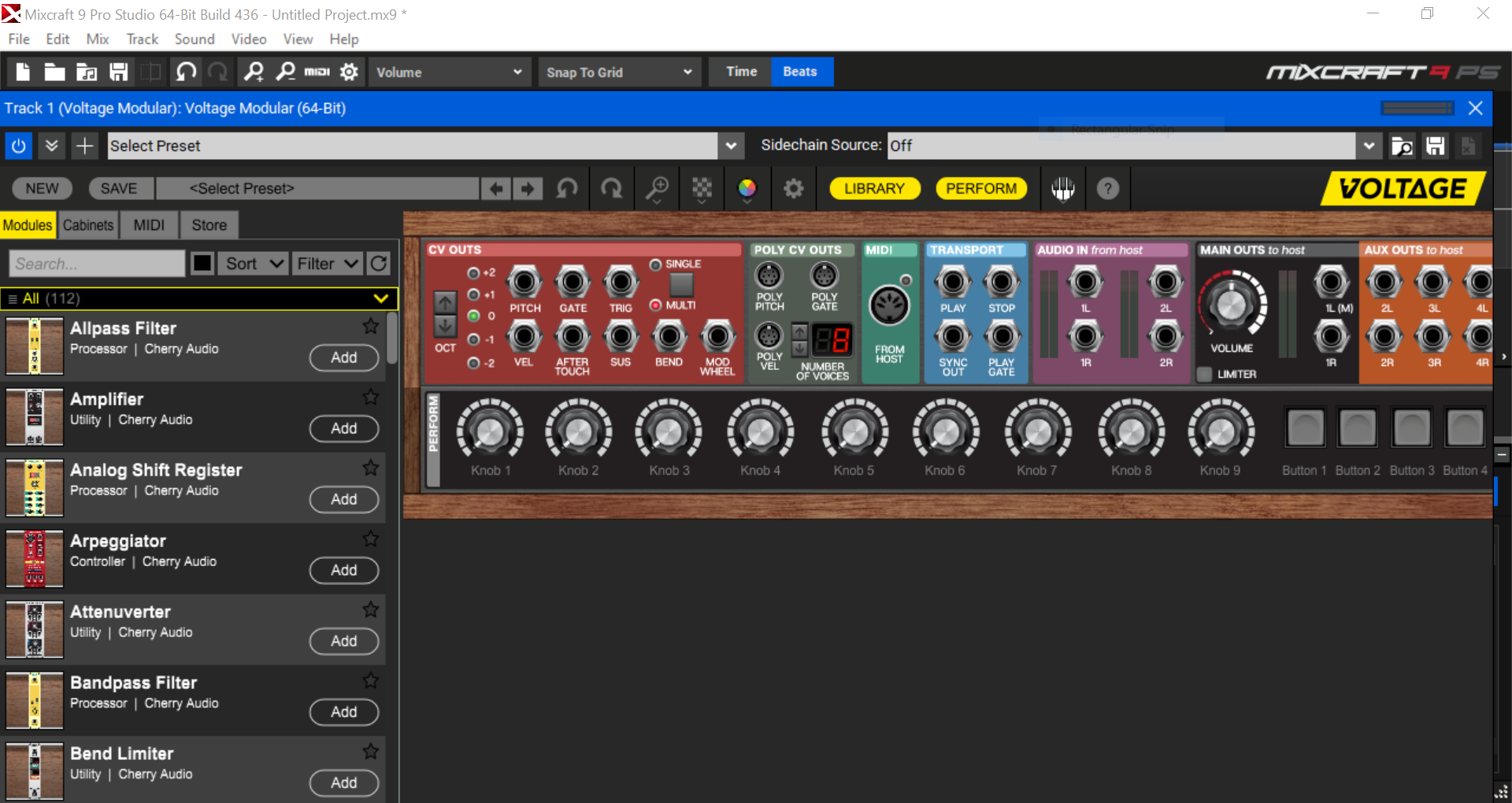This screenshot has height=803, width=1512.
Task: Click the LIBRARY button
Action: pos(874,189)
